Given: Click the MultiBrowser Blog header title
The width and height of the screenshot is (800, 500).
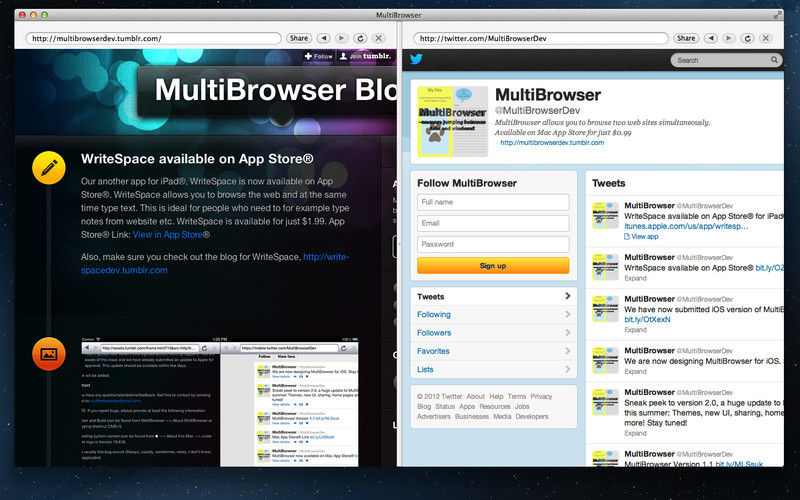Looking at the screenshot, I should [276, 90].
